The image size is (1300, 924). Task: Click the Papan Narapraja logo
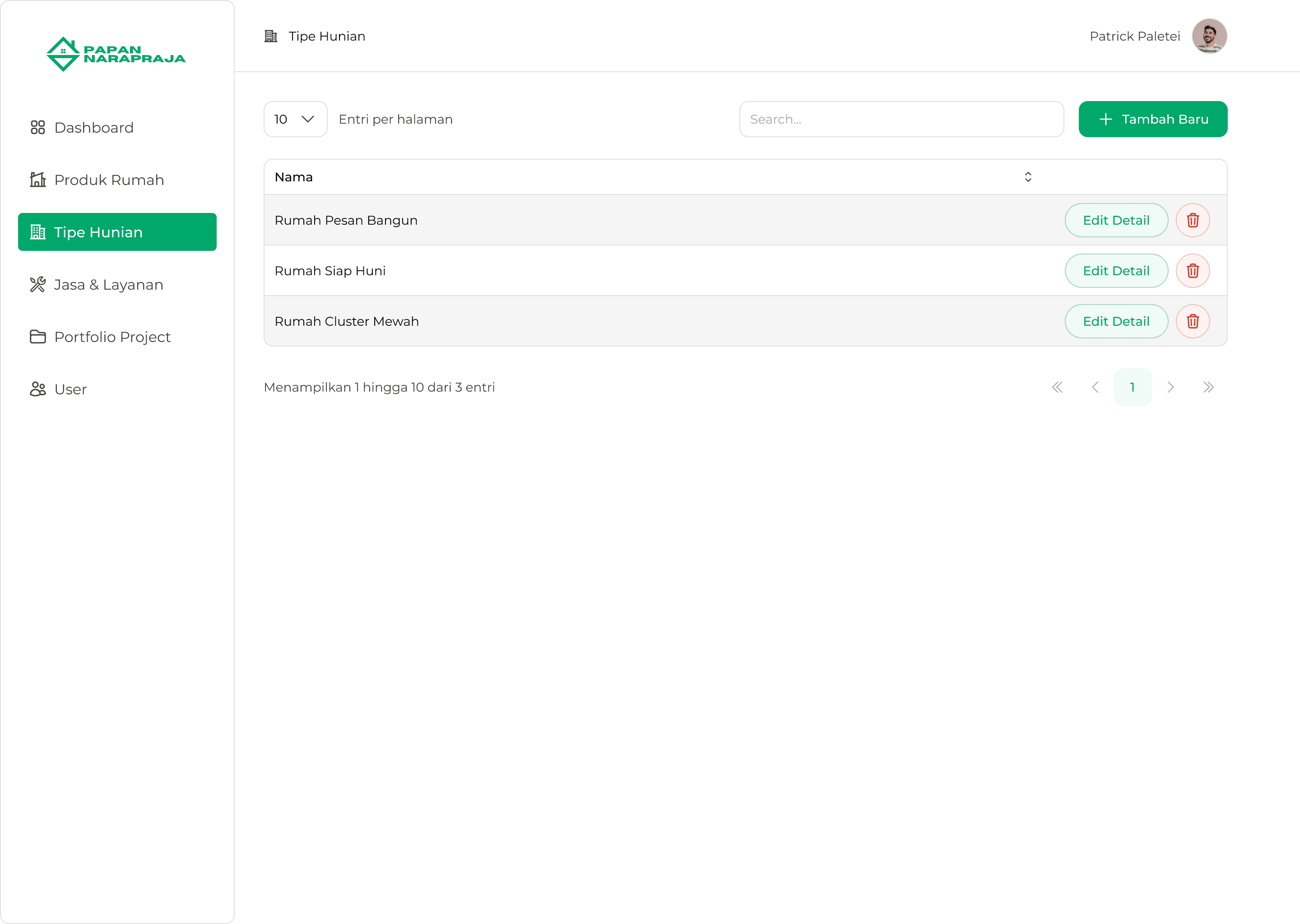(x=116, y=54)
